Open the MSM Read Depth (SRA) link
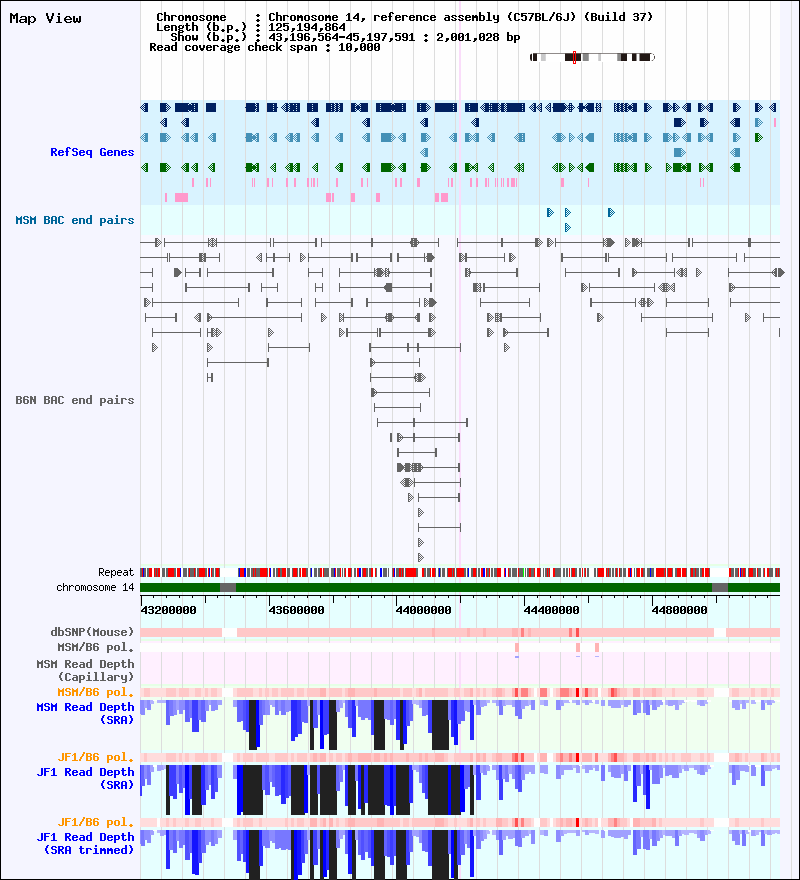800x880 pixels. point(85,713)
